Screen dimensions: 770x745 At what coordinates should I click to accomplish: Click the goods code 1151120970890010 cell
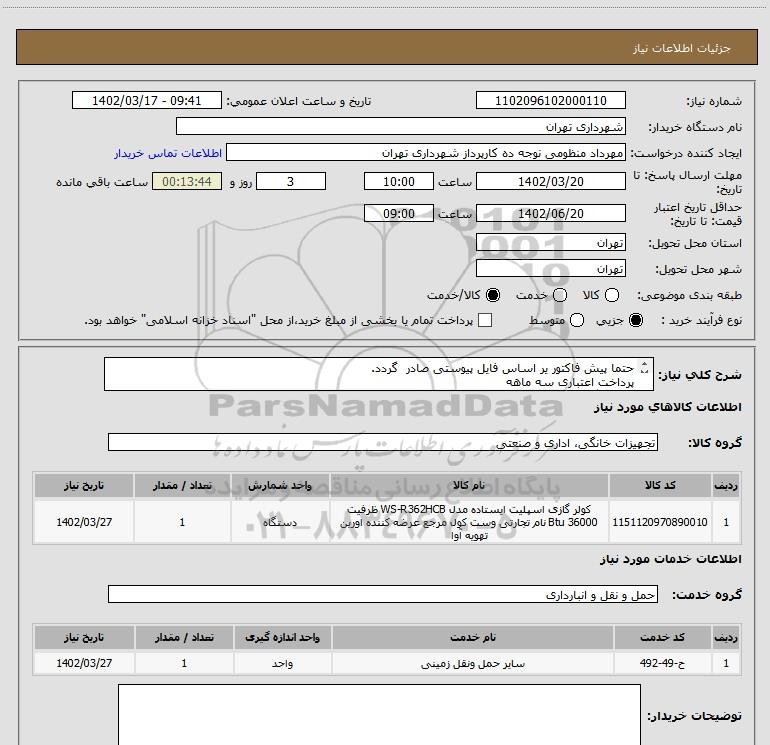[660, 522]
